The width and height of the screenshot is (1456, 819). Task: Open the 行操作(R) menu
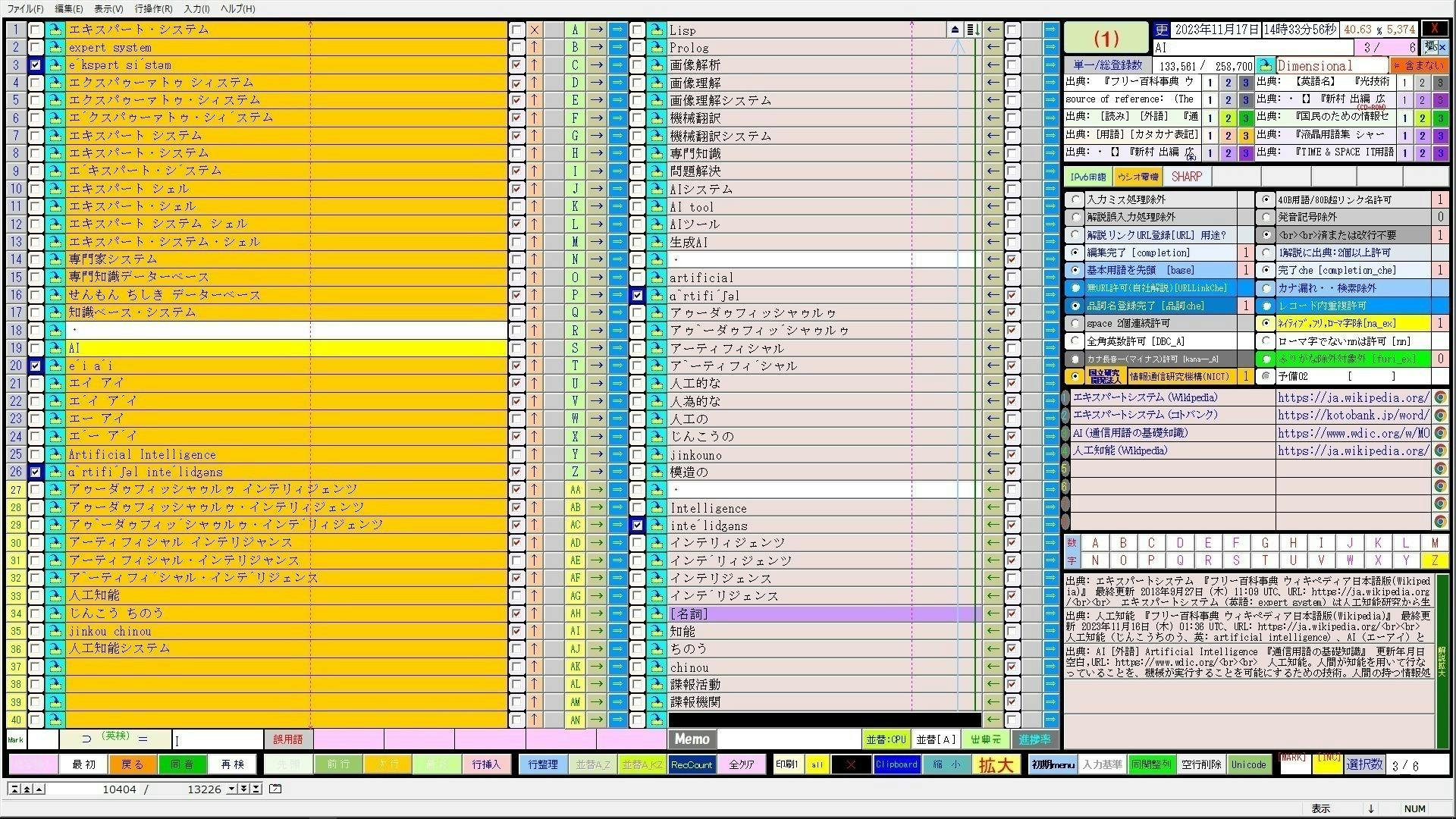point(153,8)
